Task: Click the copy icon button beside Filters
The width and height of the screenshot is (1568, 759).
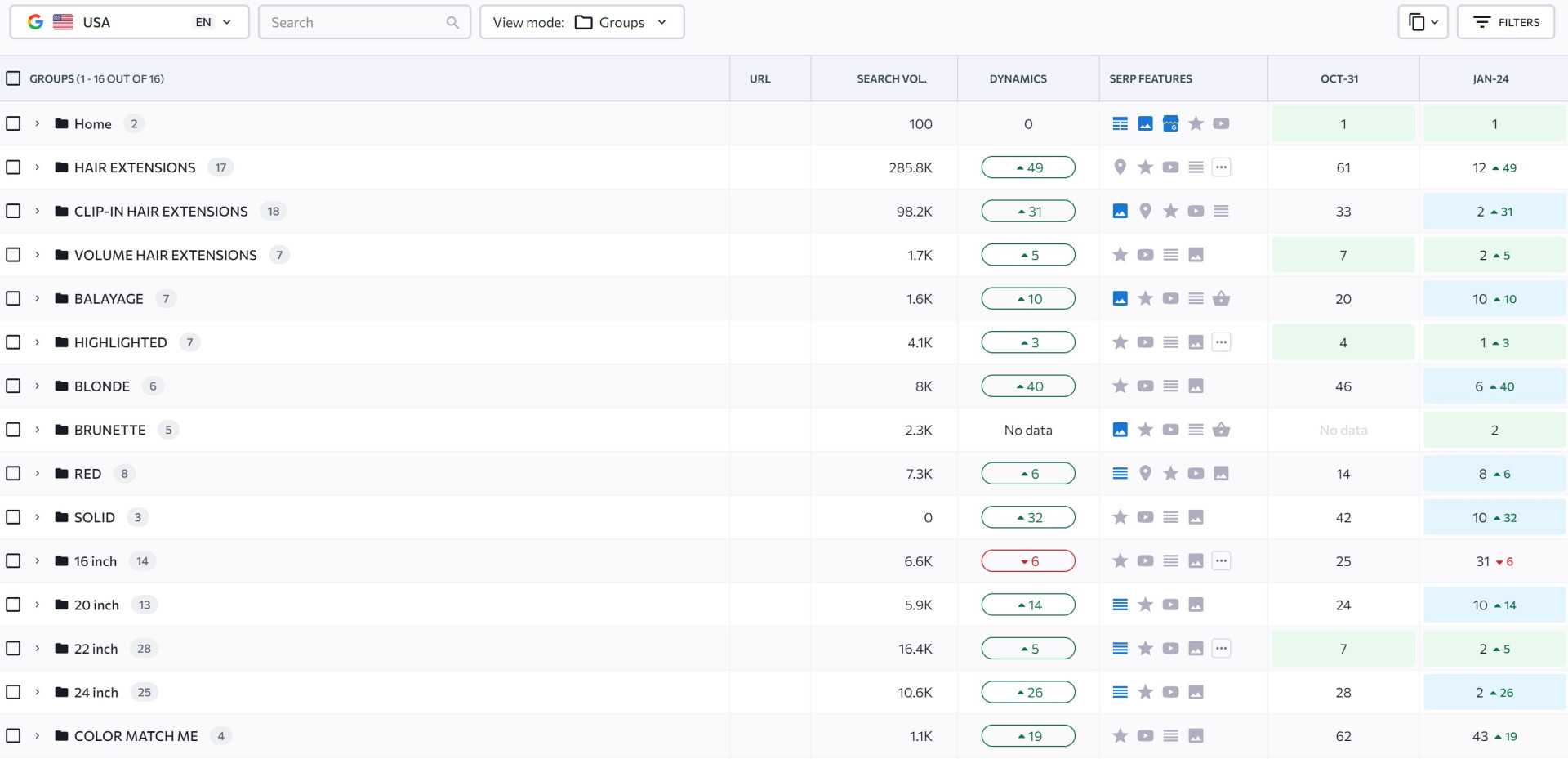Action: click(x=1423, y=22)
